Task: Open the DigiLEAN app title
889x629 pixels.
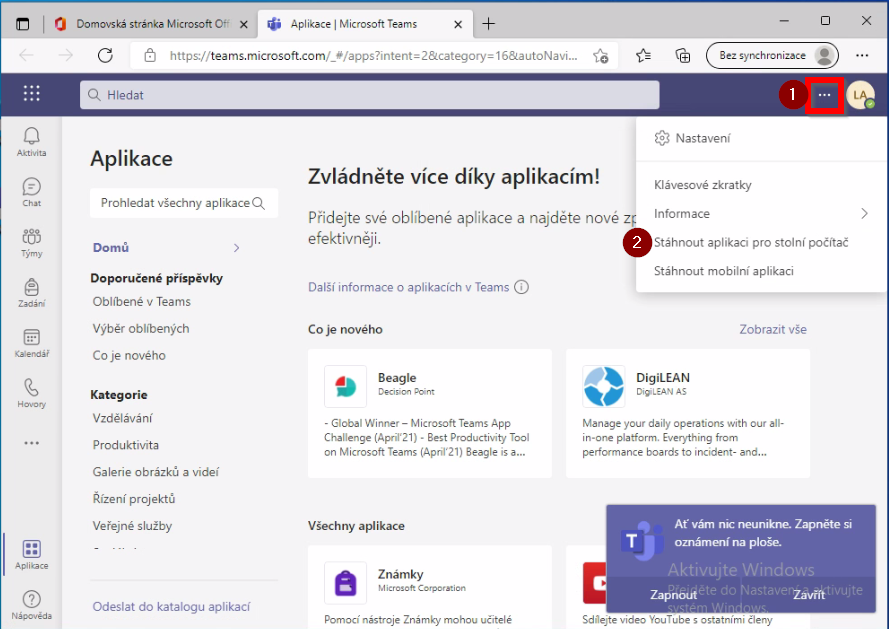Action: (663, 378)
